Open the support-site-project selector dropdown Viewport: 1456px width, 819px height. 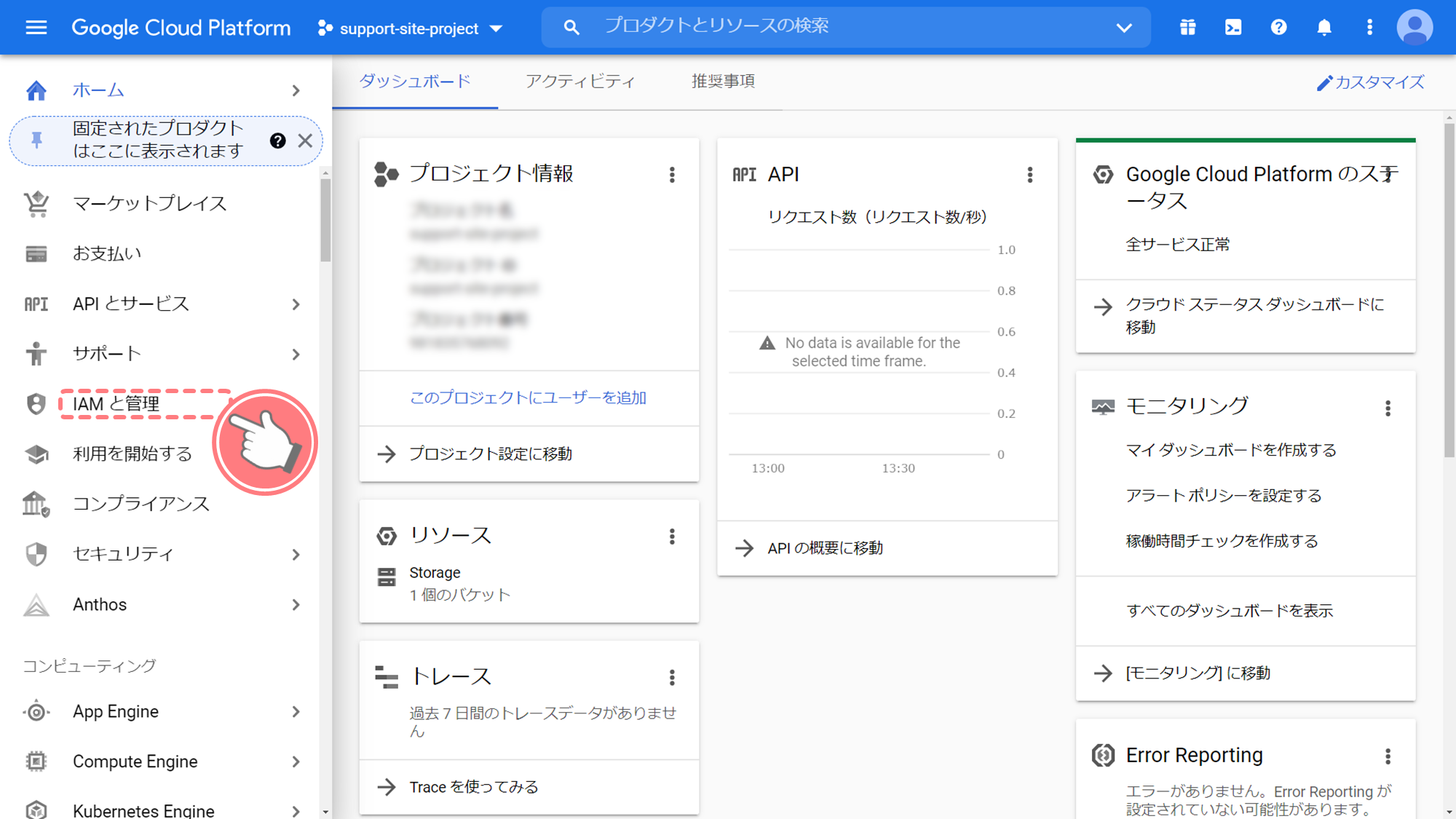pos(410,28)
